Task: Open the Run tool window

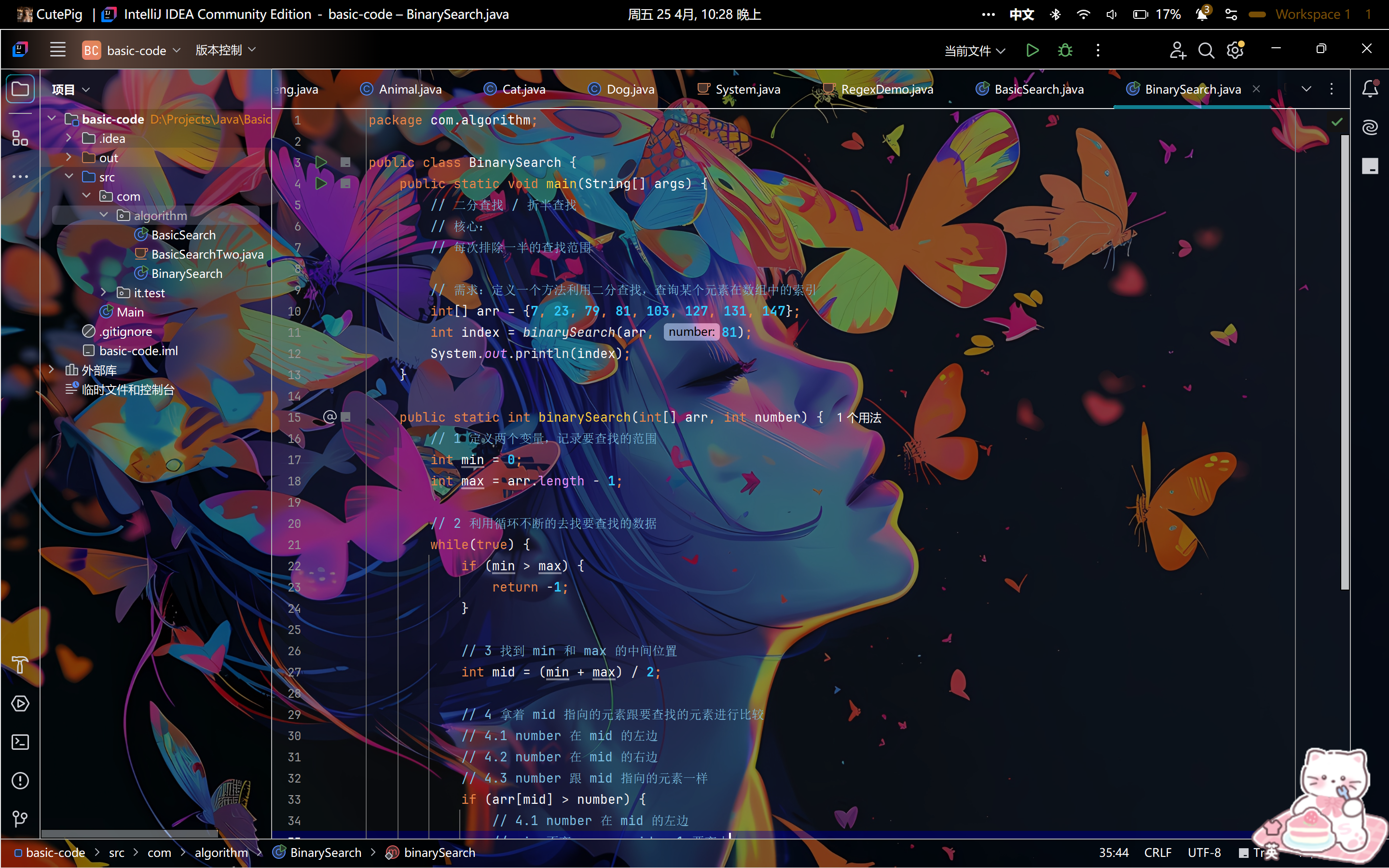Action: pos(20,704)
